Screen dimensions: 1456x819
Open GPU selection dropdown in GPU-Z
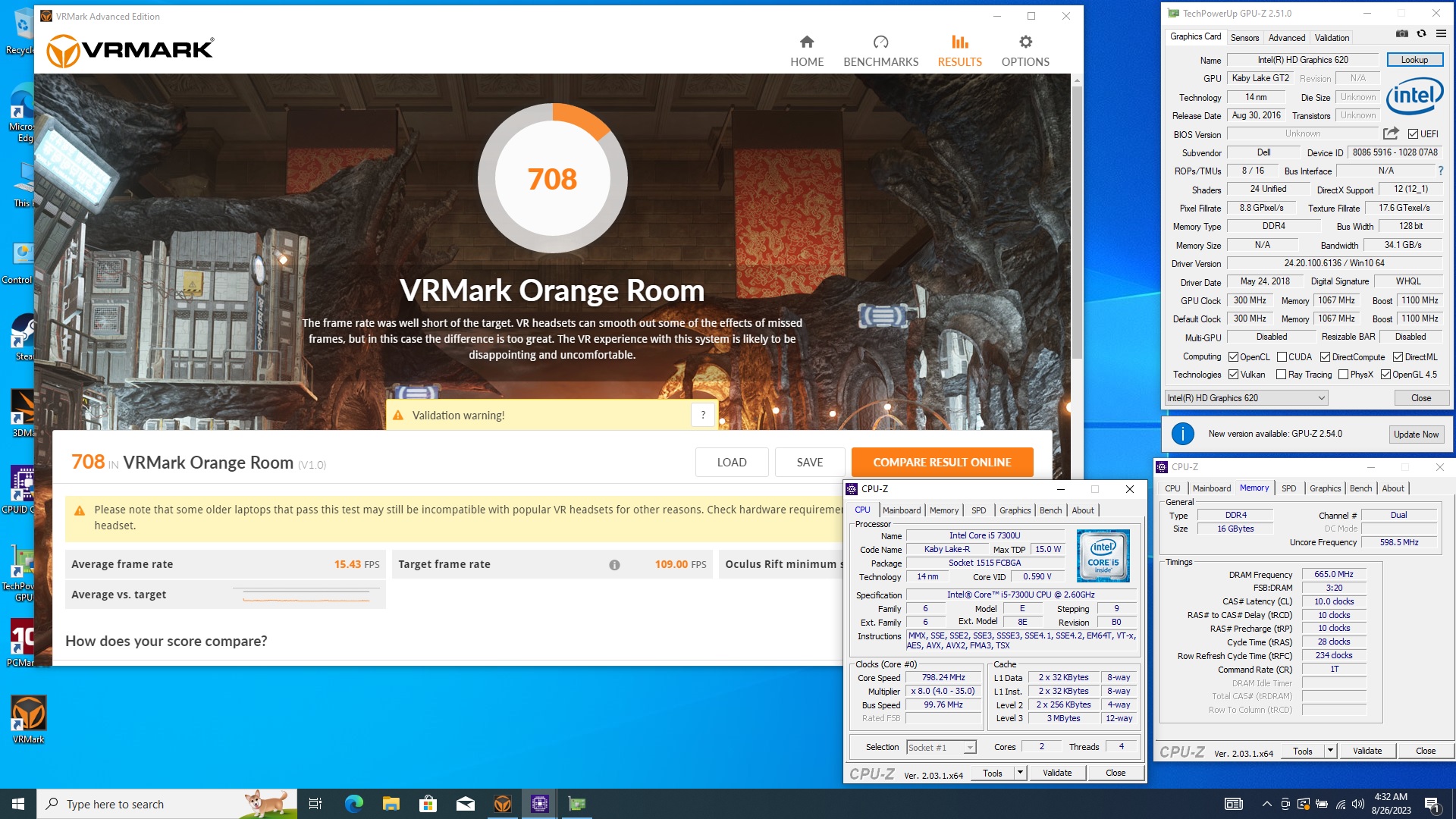(x=1247, y=398)
